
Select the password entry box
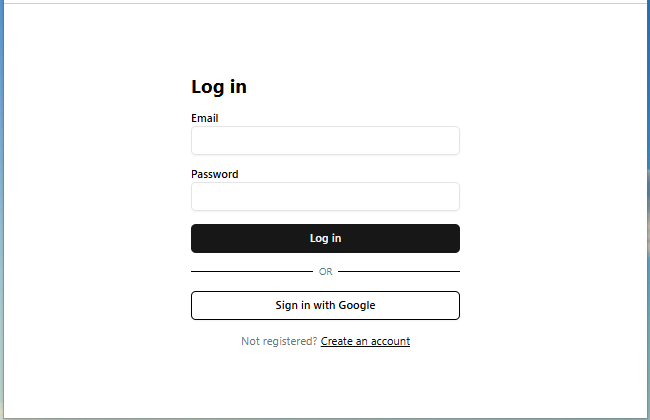(x=325, y=197)
